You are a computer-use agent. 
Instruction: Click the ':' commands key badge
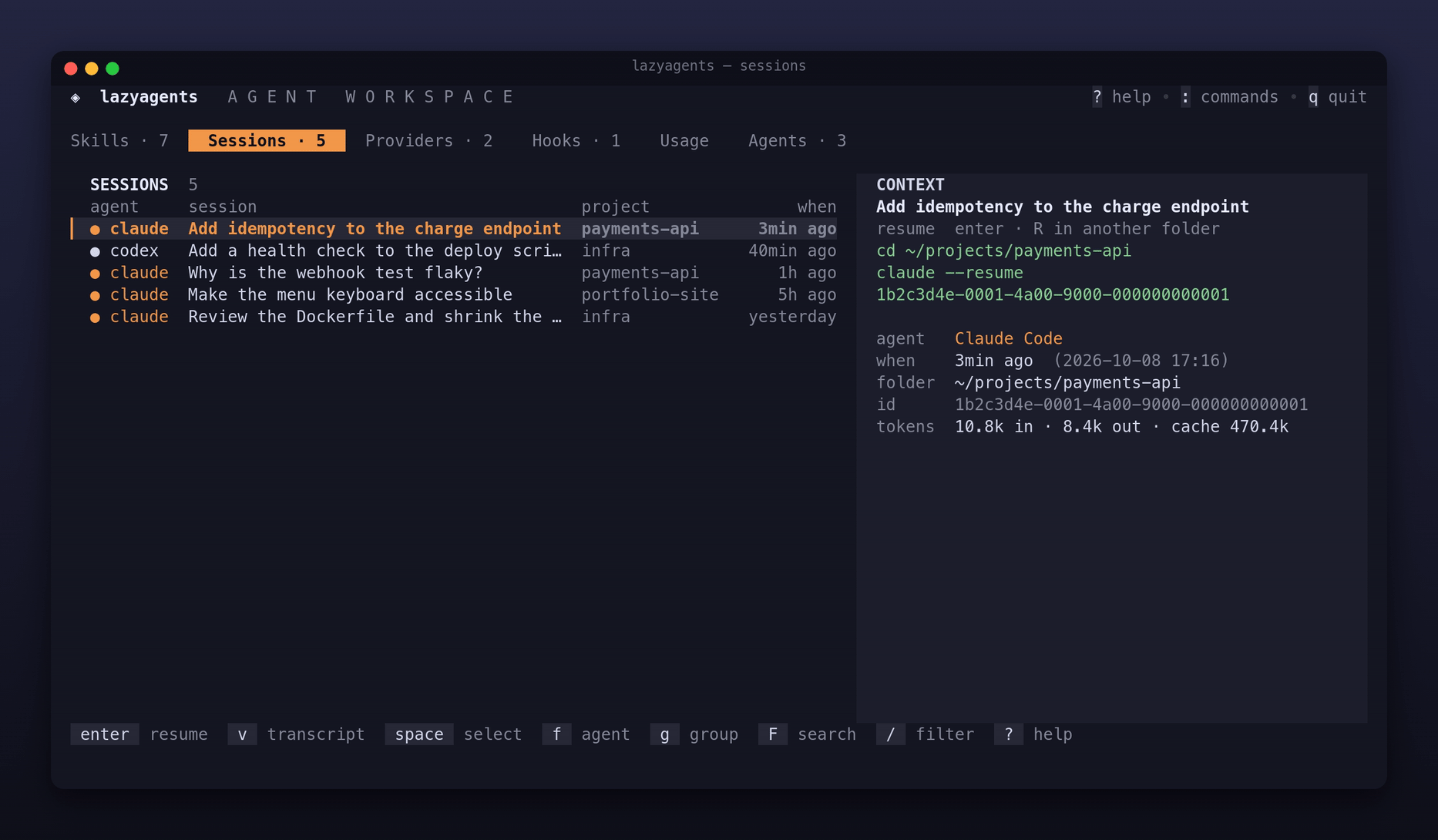coord(1185,97)
